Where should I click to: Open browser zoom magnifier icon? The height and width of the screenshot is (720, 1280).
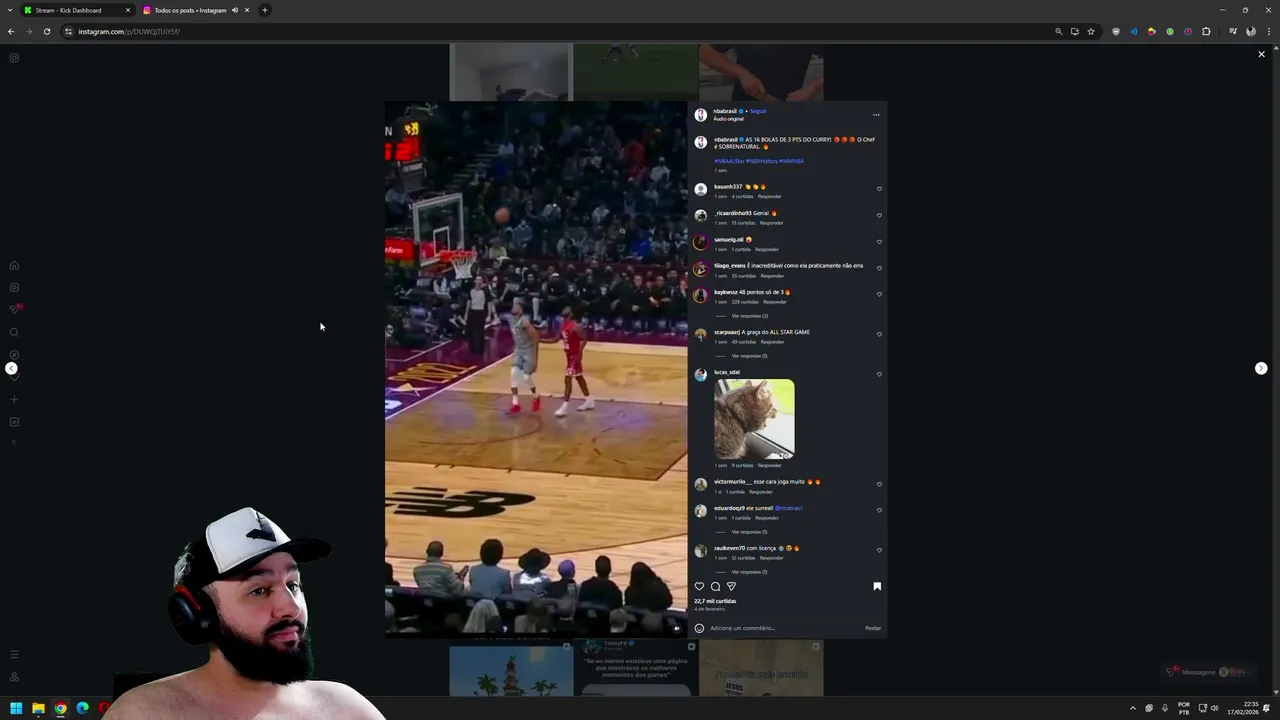(1059, 31)
